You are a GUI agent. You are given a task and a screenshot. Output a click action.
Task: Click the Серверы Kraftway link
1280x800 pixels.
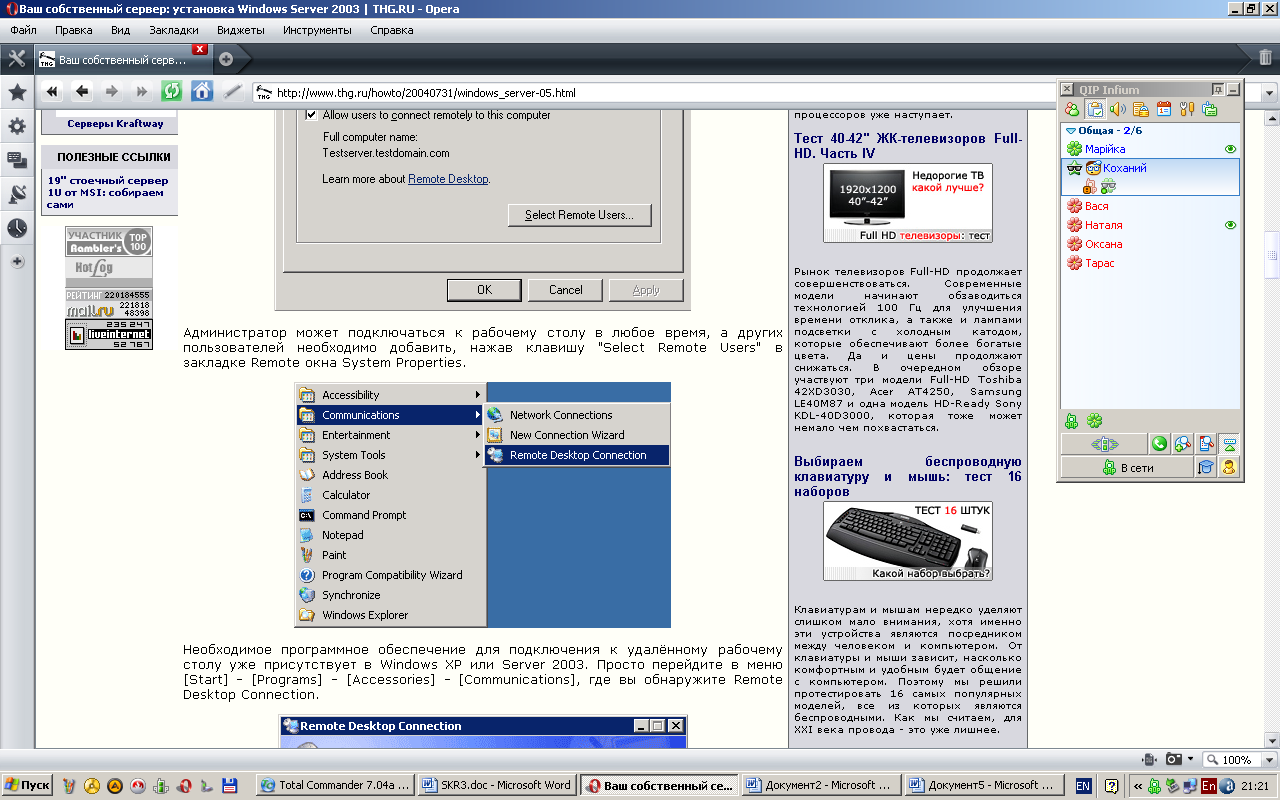coord(115,124)
